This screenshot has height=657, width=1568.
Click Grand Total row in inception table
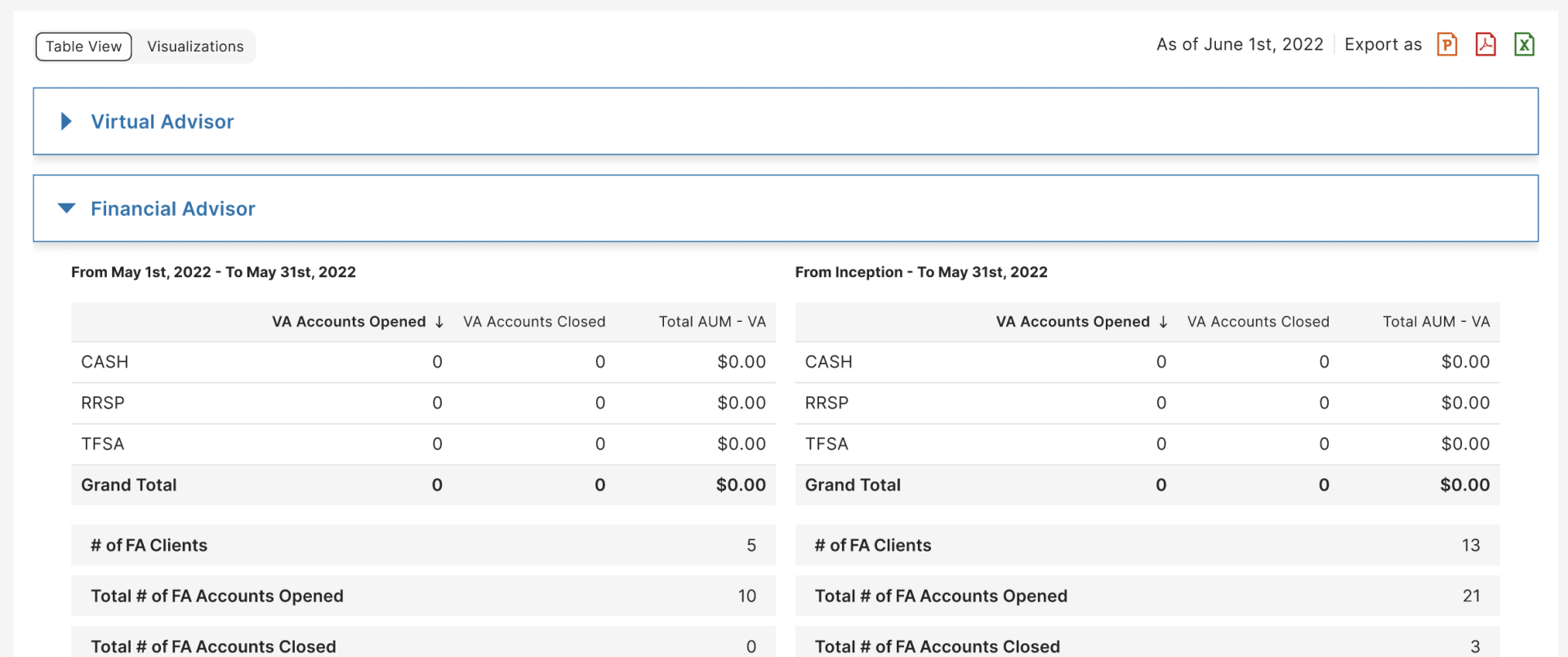853,485
